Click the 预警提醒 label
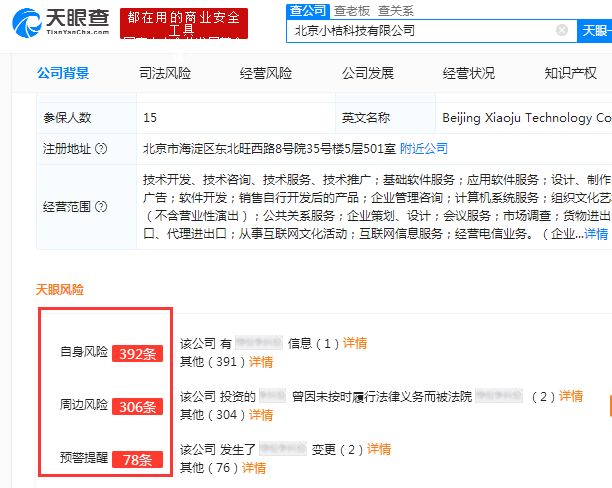This screenshot has height=488, width=612. click(x=84, y=457)
